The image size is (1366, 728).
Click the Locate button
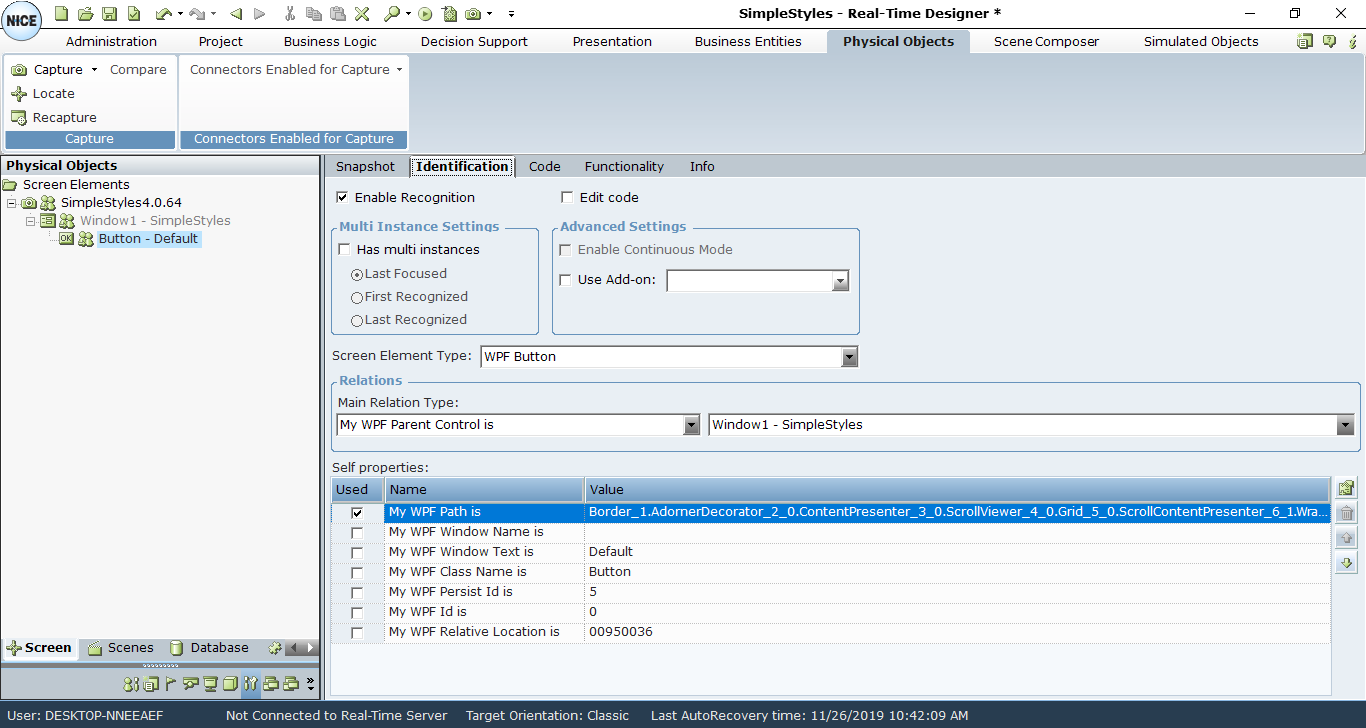pyautogui.click(x=43, y=93)
